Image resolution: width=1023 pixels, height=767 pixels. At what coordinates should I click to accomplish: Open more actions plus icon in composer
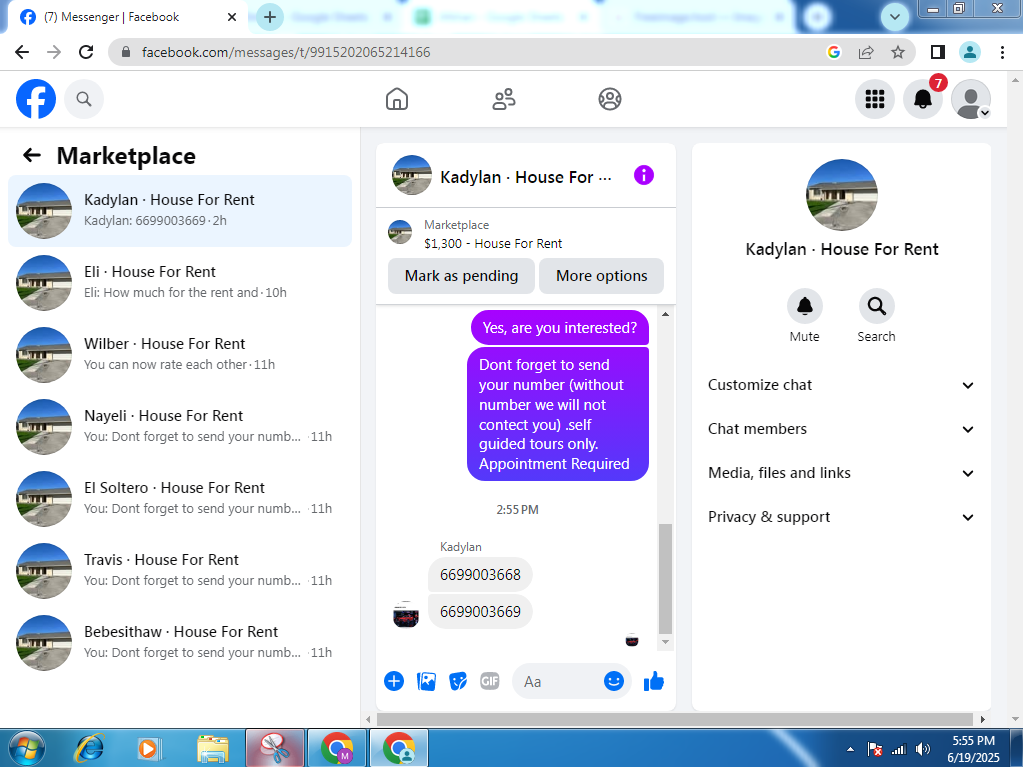click(394, 682)
